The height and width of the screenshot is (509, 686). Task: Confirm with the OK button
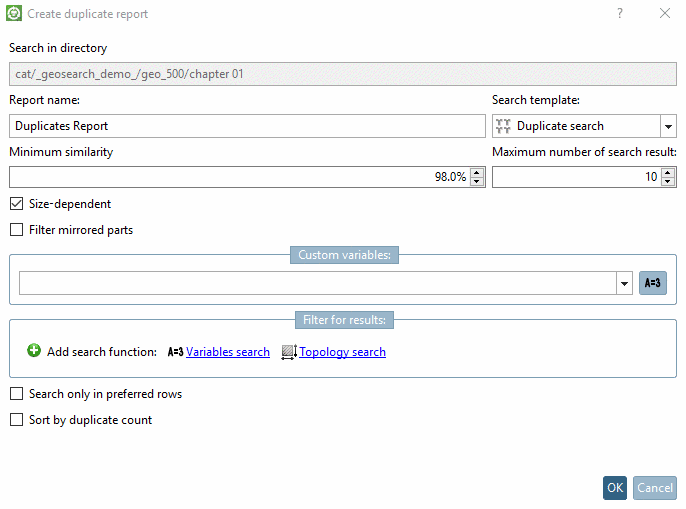click(x=615, y=488)
